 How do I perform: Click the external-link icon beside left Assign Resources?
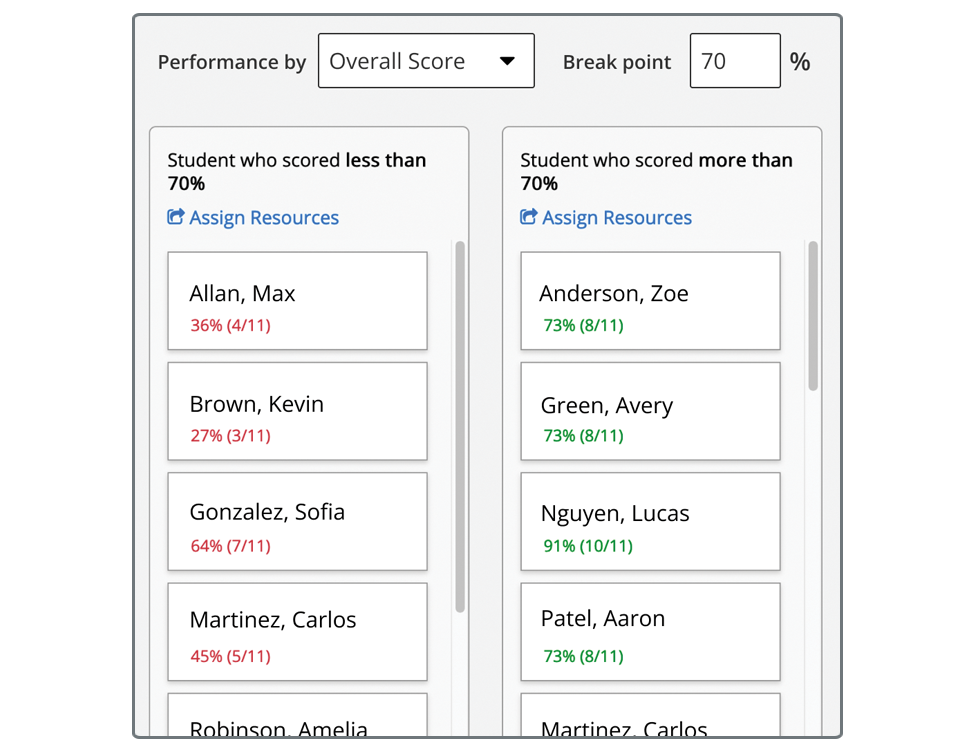point(178,217)
